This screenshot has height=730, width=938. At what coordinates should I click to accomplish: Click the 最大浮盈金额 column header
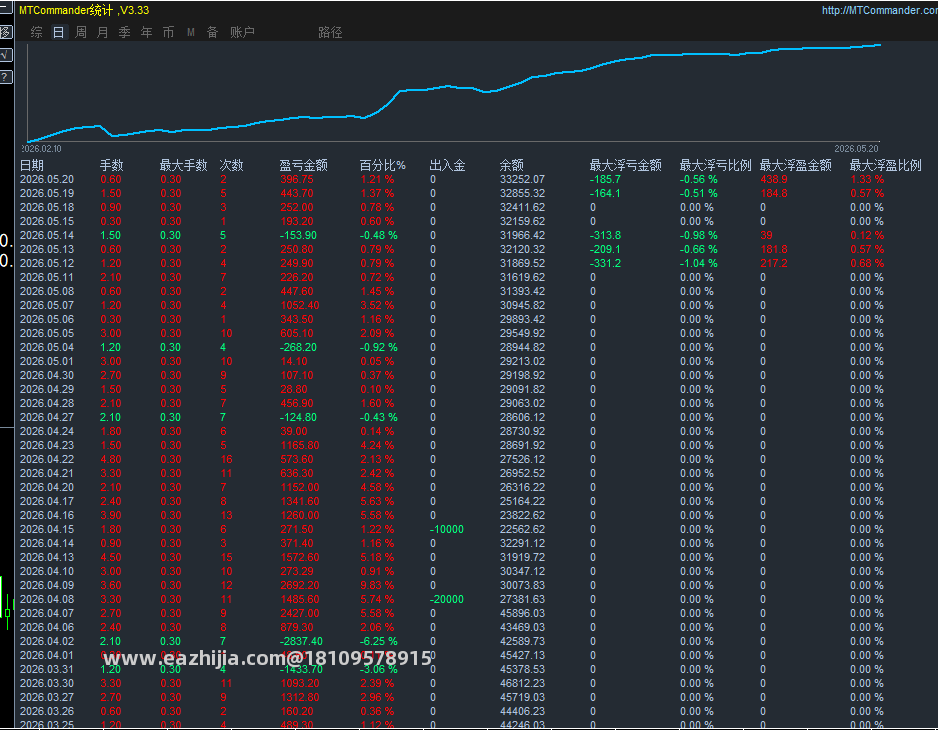(x=796, y=165)
